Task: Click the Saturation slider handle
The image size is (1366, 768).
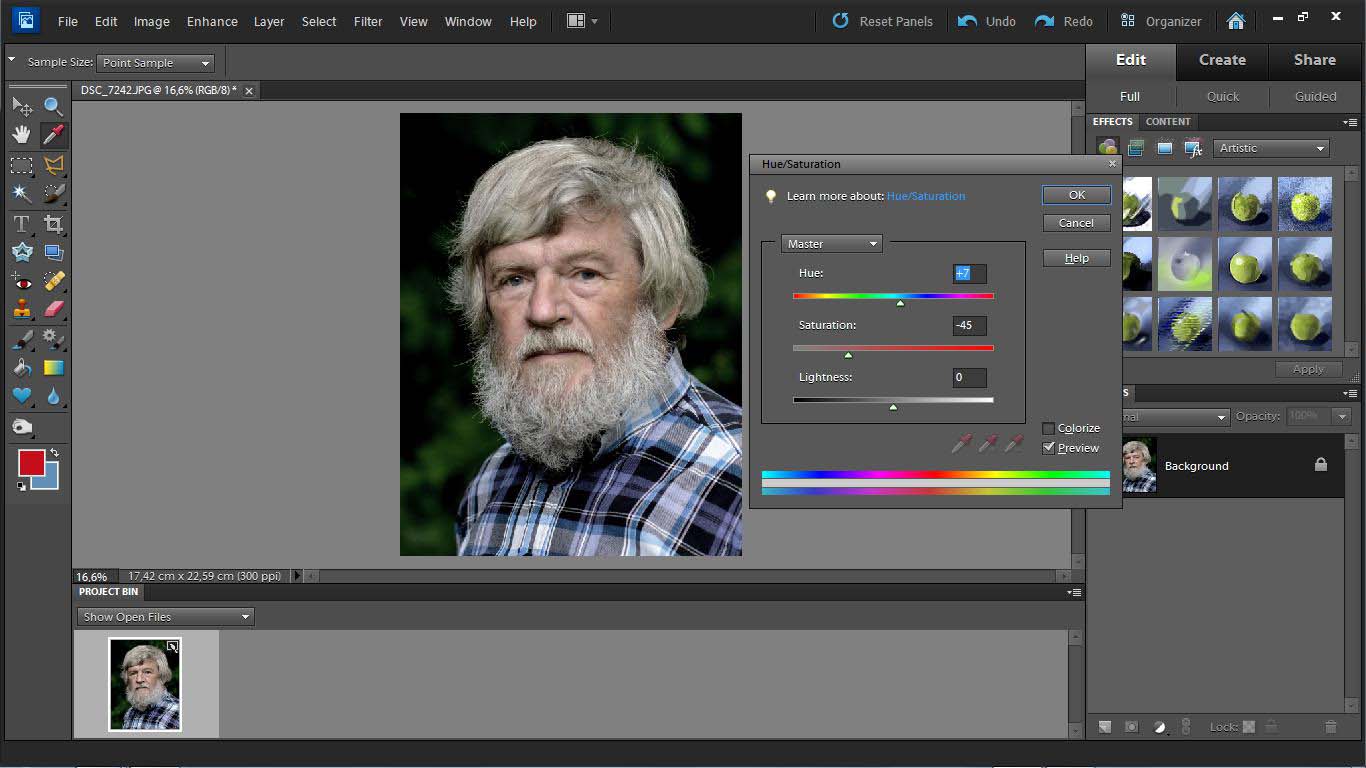Action: [x=848, y=355]
